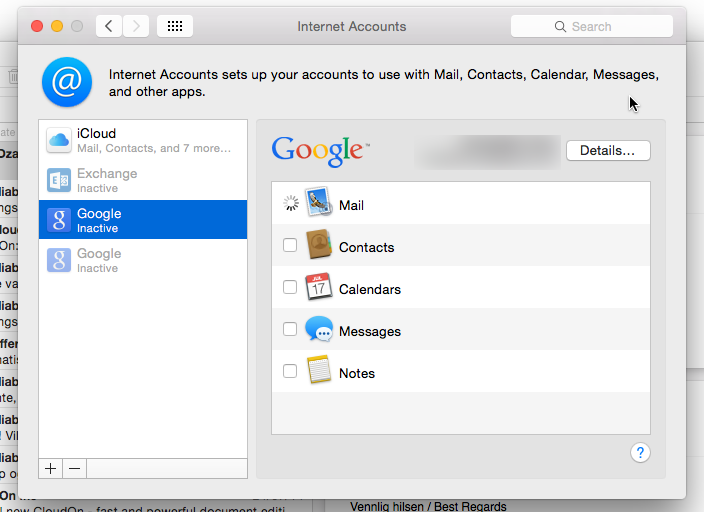Add an account with the plus button

point(51,468)
